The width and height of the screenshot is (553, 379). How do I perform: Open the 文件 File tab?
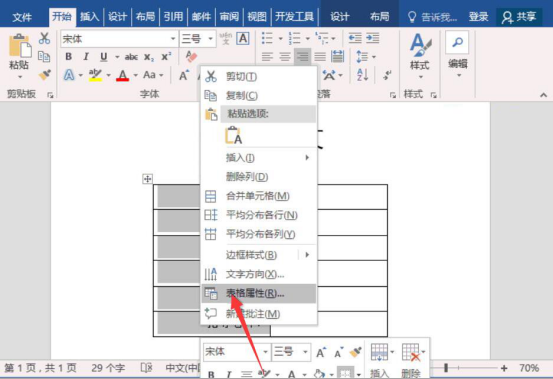pos(22,17)
